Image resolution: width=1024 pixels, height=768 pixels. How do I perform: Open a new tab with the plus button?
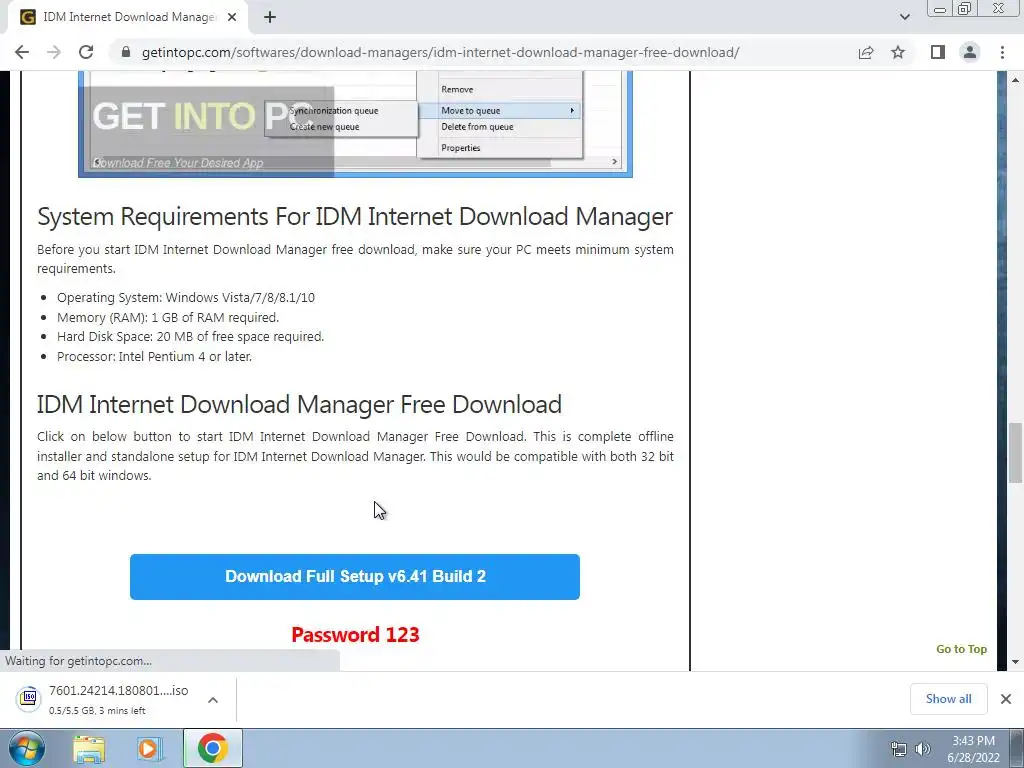click(270, 17)
